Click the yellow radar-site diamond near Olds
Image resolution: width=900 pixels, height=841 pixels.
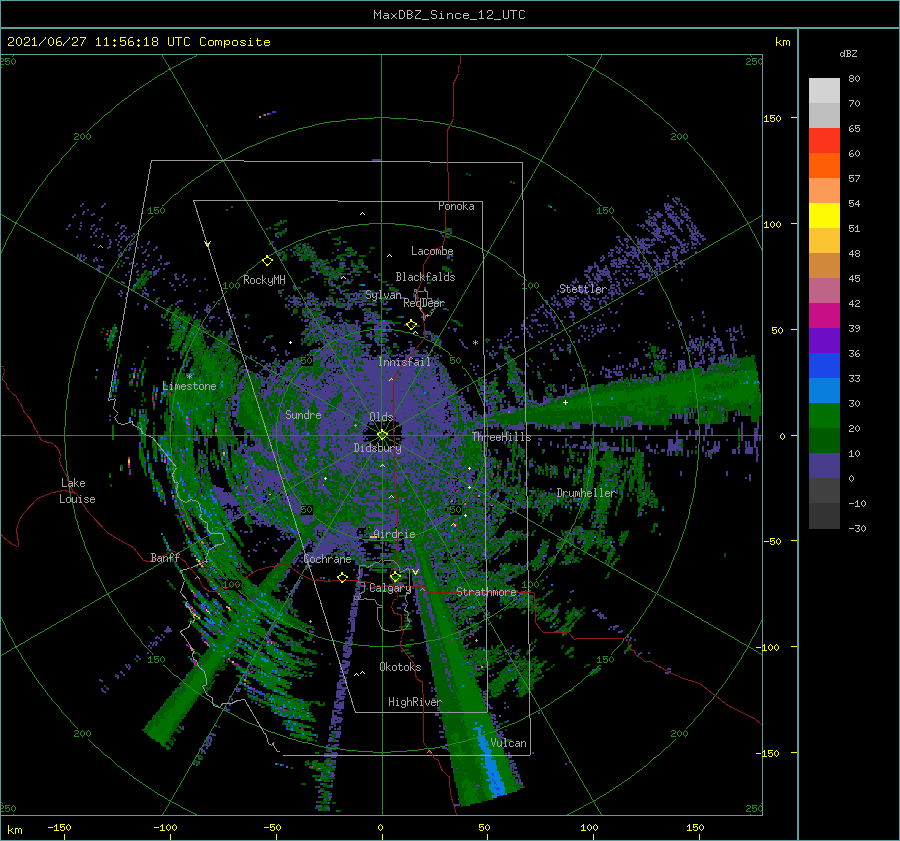[x=382, y=435]
